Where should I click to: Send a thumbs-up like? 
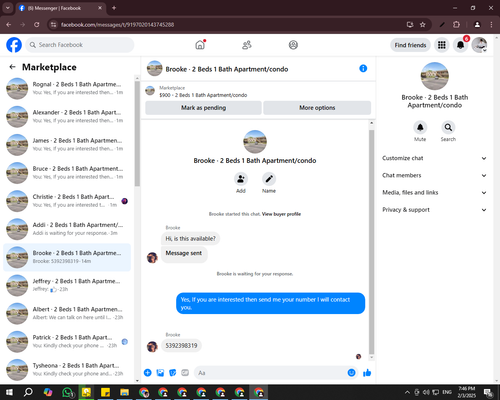pyautogui.click(x=367, y=373)
